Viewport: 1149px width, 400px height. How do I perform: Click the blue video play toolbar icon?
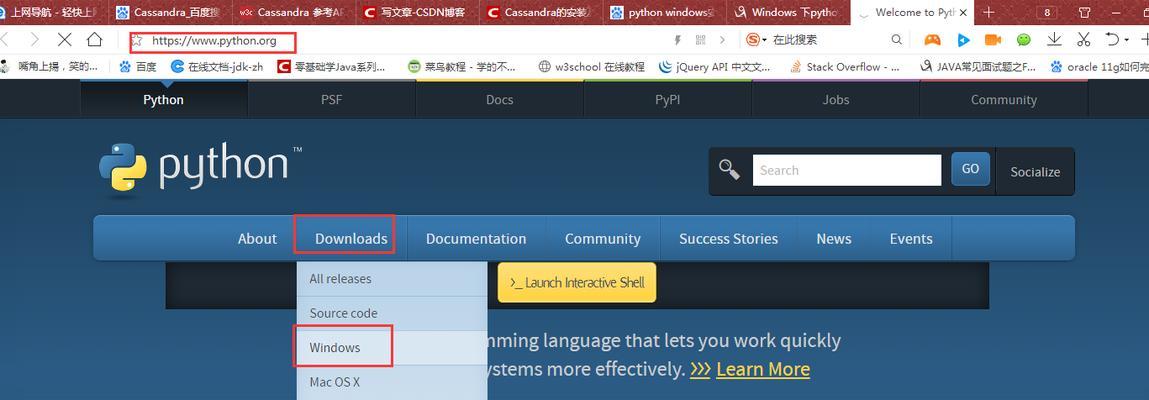963,40
